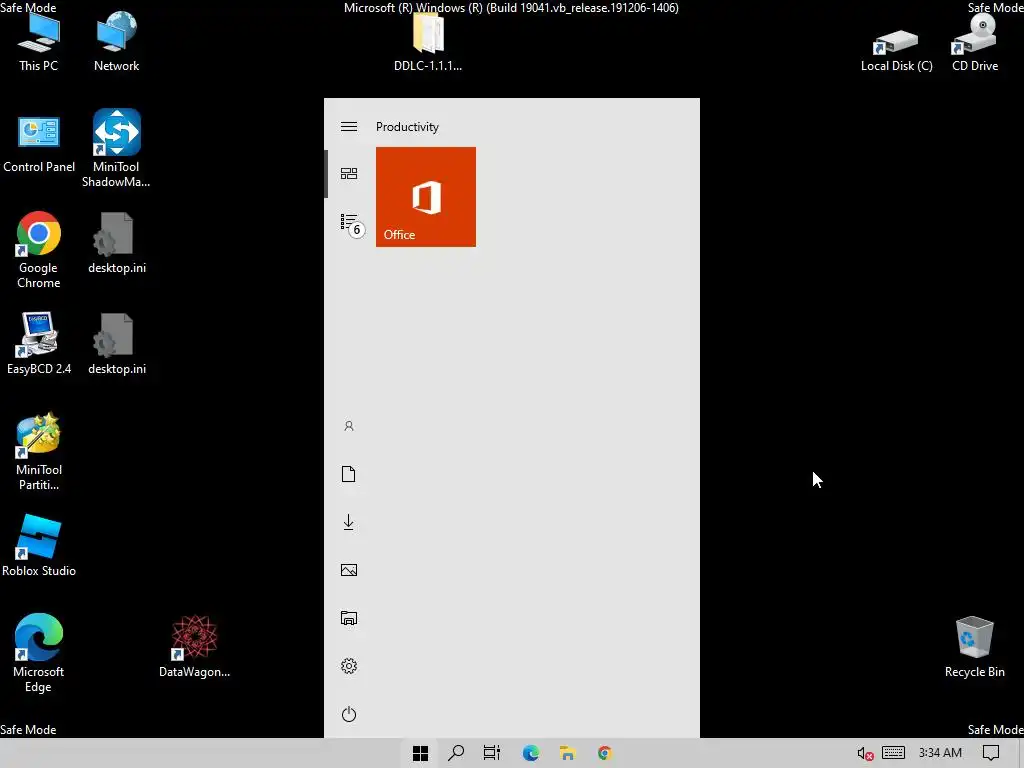
Task: Open File Explorer from Start sidebar
Action: [349, 618]
